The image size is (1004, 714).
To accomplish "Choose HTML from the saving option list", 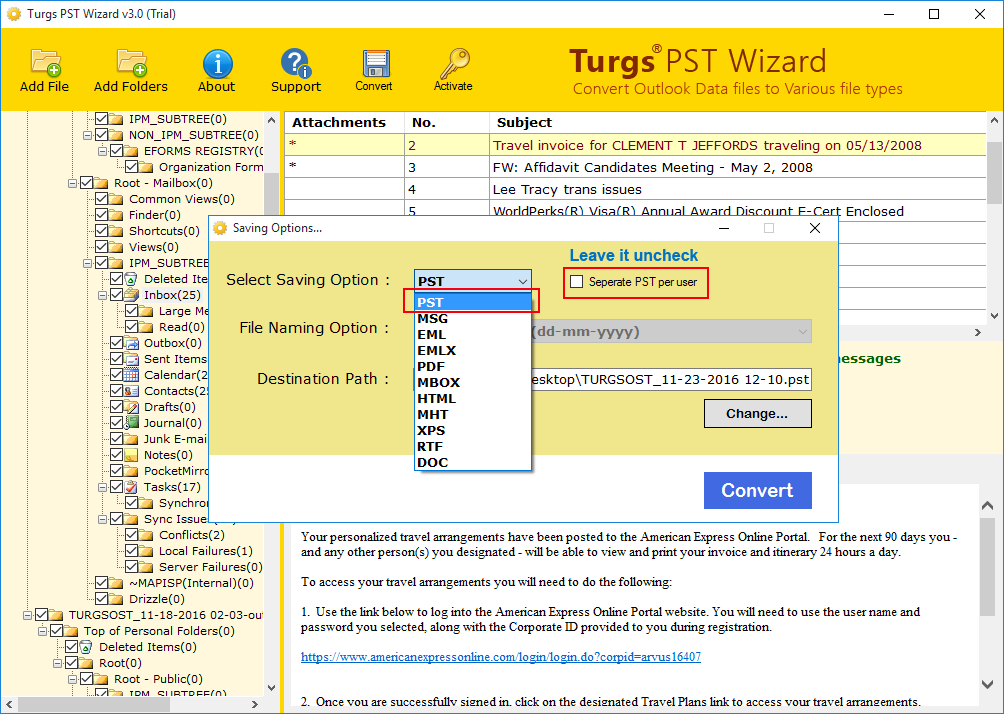I will pyautogui.click(x=473, y=398).
